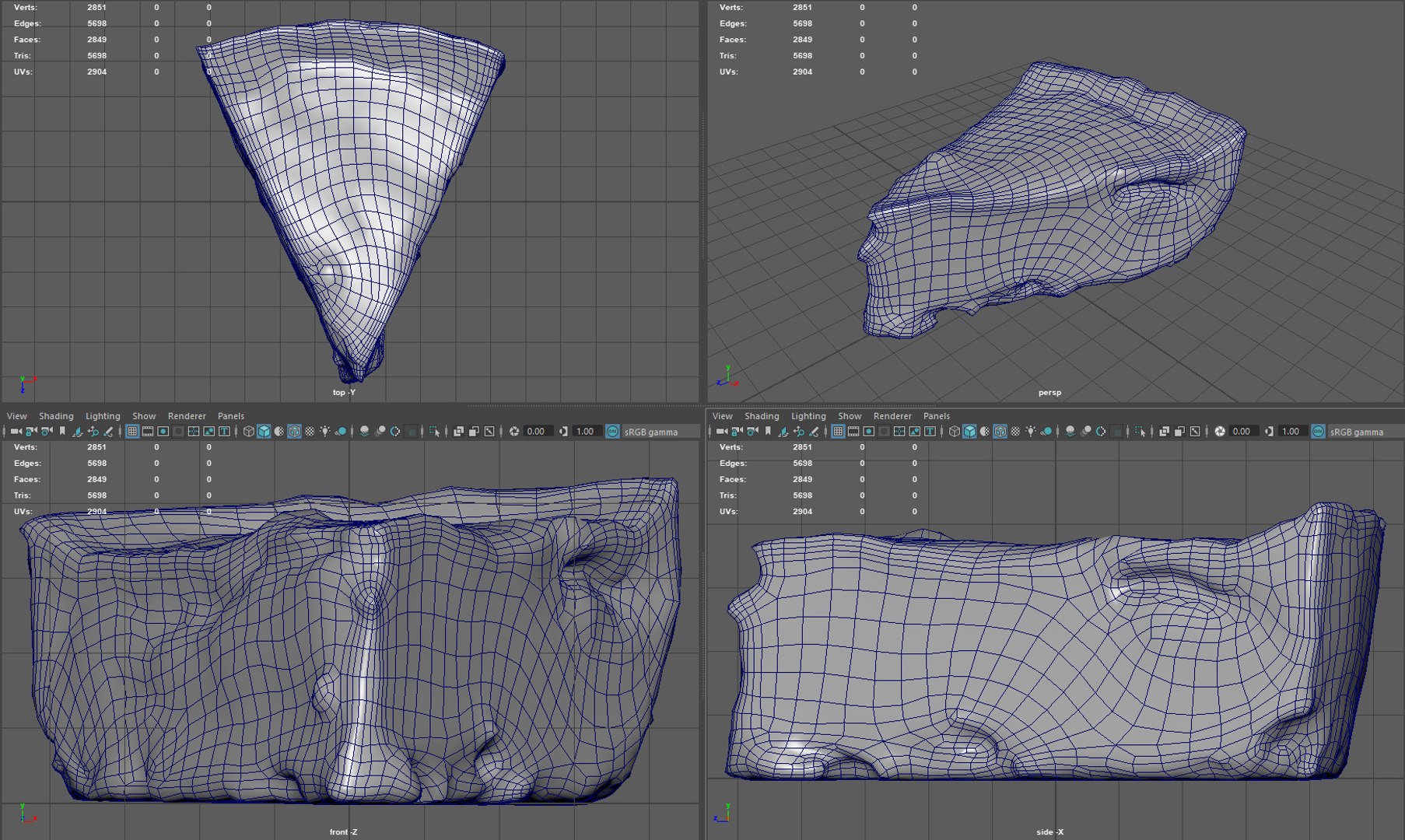Click Smooth Shade All icon in front panel
This screenshot has width=1405, height=840.
pos(264,432)
